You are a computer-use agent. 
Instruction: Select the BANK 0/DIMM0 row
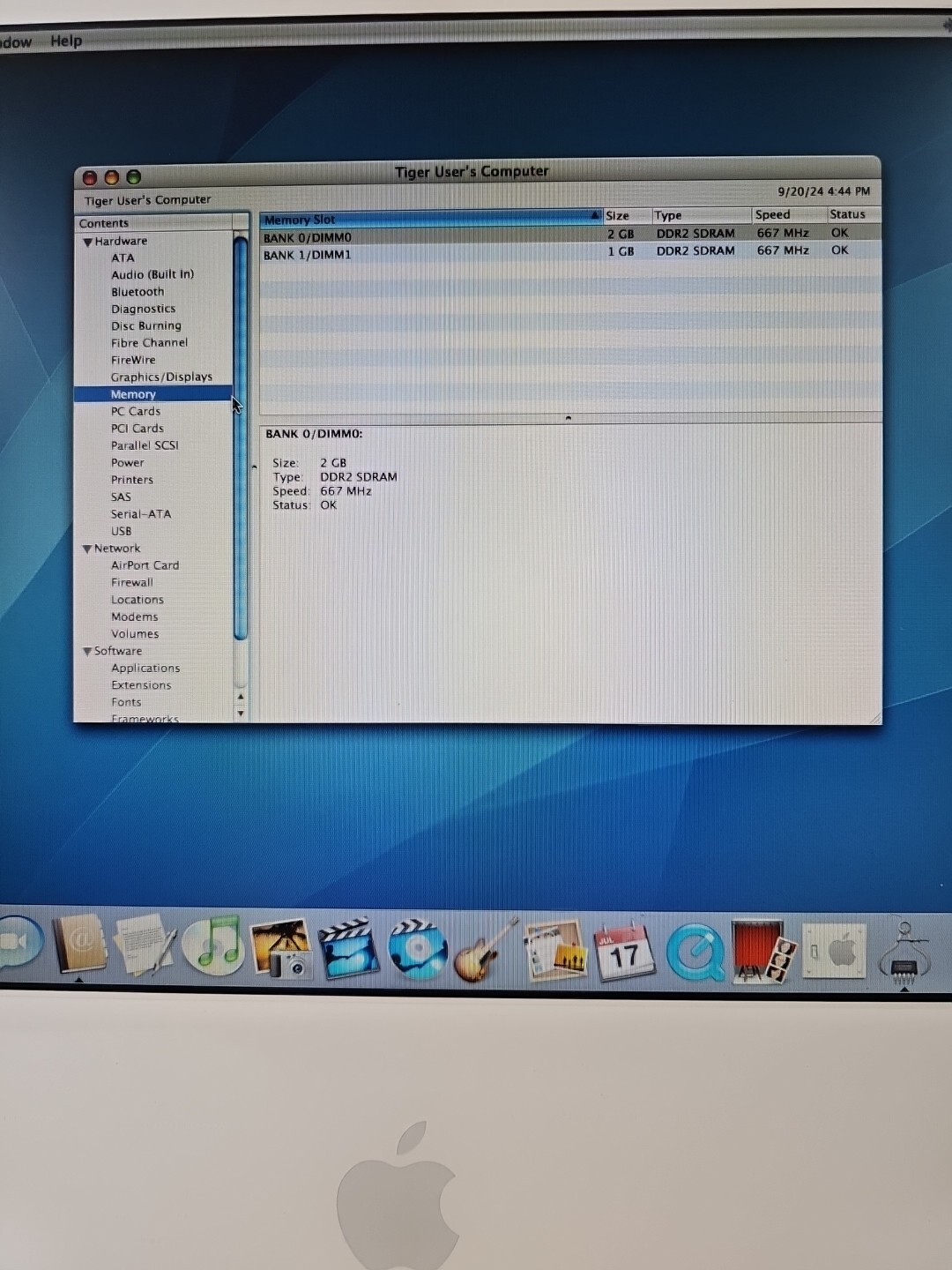click(570, 235)
